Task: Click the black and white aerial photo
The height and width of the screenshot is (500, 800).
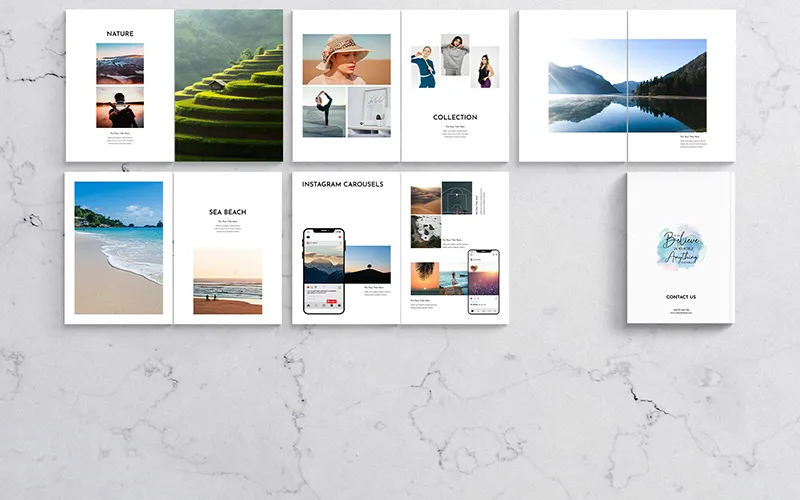Action: point(426,232)
